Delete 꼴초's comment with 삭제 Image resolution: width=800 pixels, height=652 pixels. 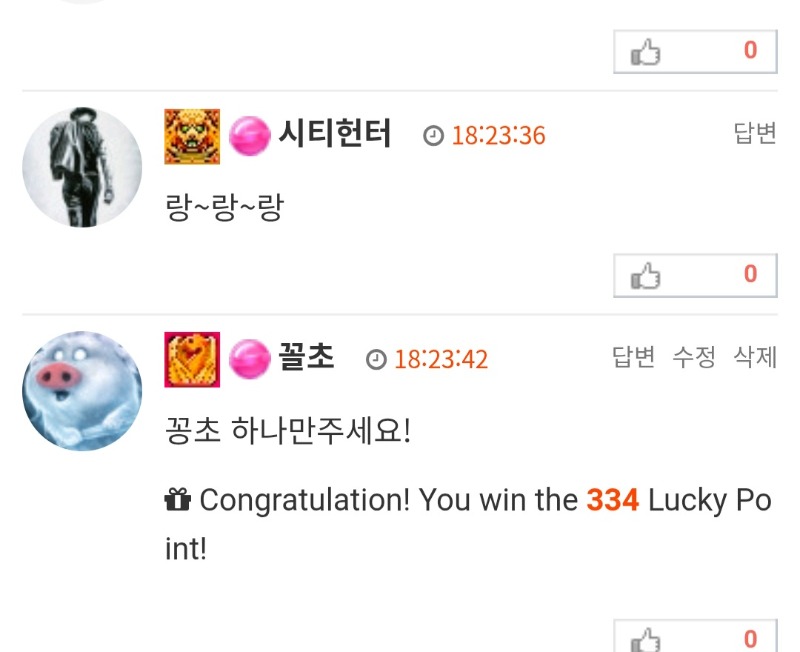click(x=755, y=357)
